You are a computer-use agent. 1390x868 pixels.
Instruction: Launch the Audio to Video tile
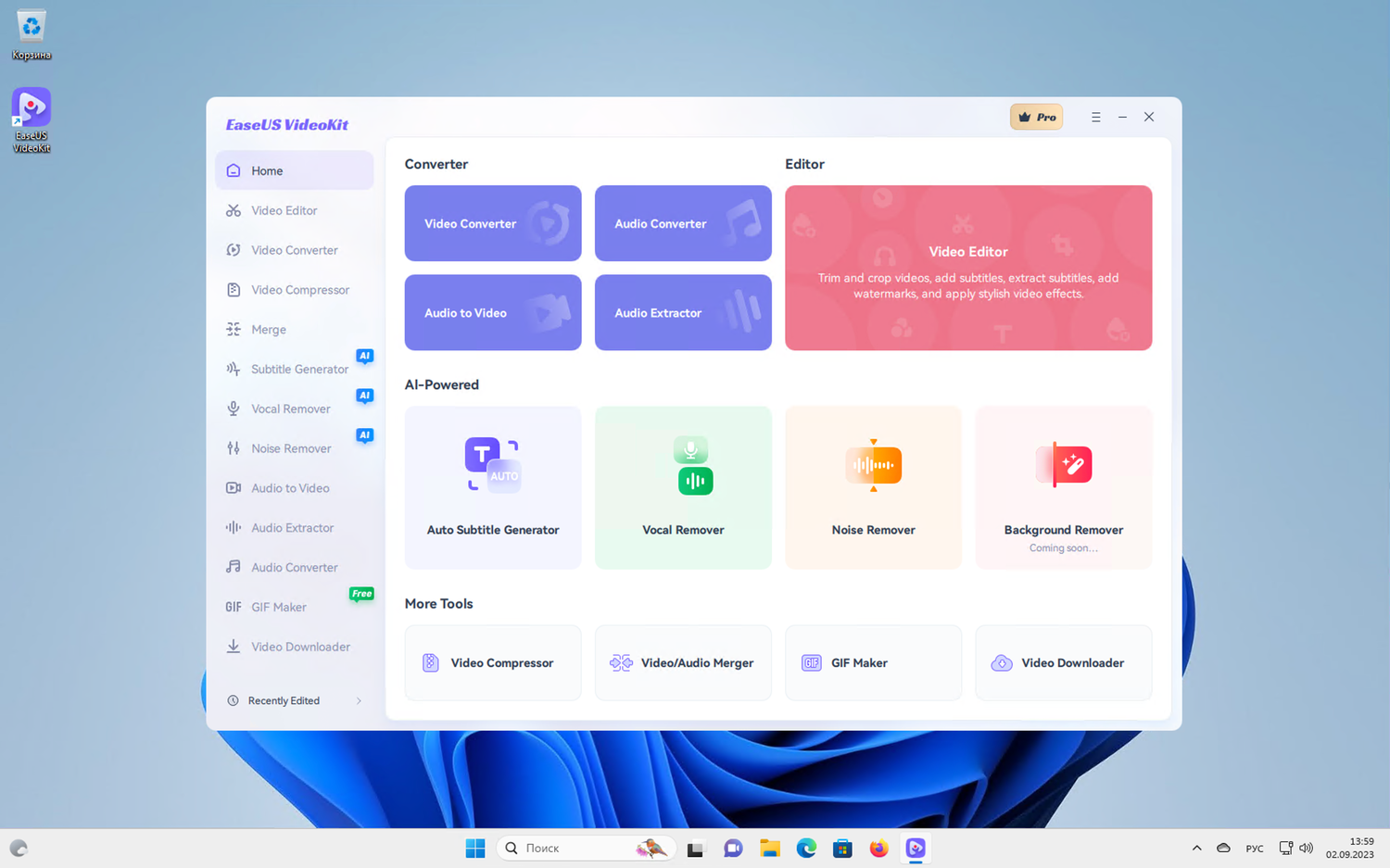point(493,312)
